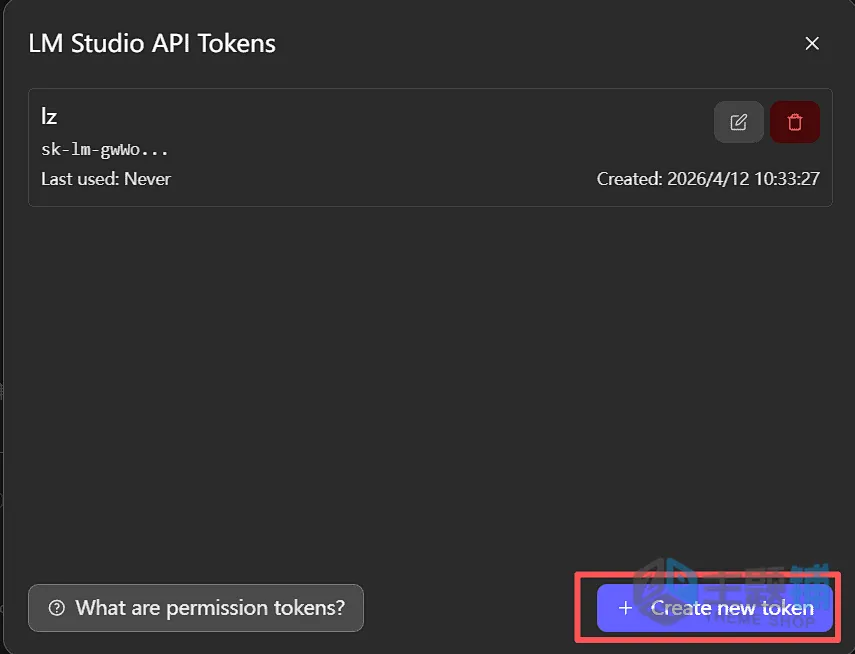Click the Create new token text label

[732, 608]
